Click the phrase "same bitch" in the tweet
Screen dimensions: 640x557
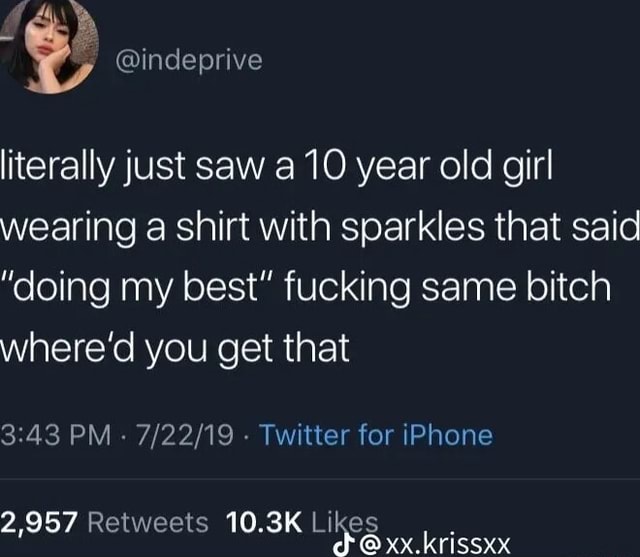(516, 286)
